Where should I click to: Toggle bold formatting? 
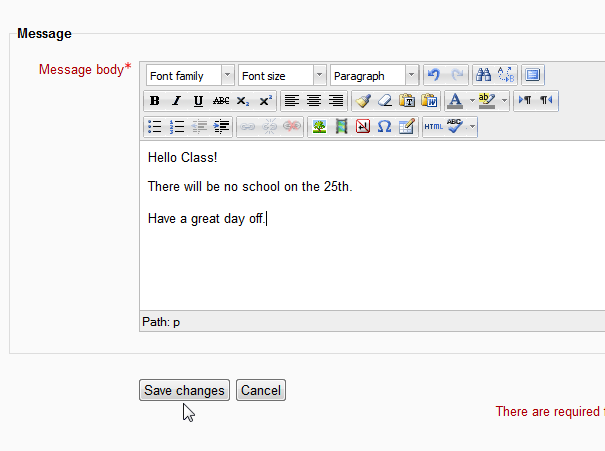point(154,101)
